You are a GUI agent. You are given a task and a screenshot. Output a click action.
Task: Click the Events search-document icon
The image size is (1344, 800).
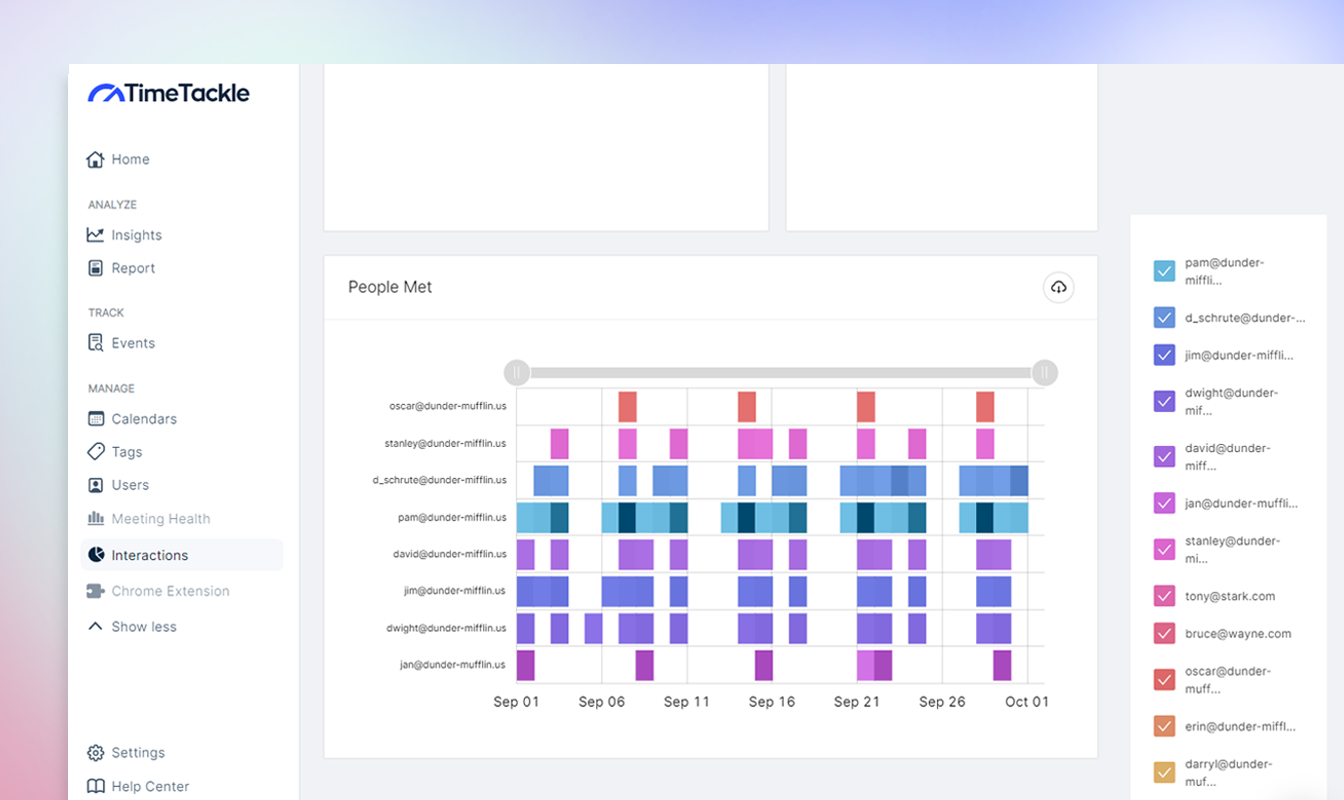pyautogui.click(x=95, y=343)
